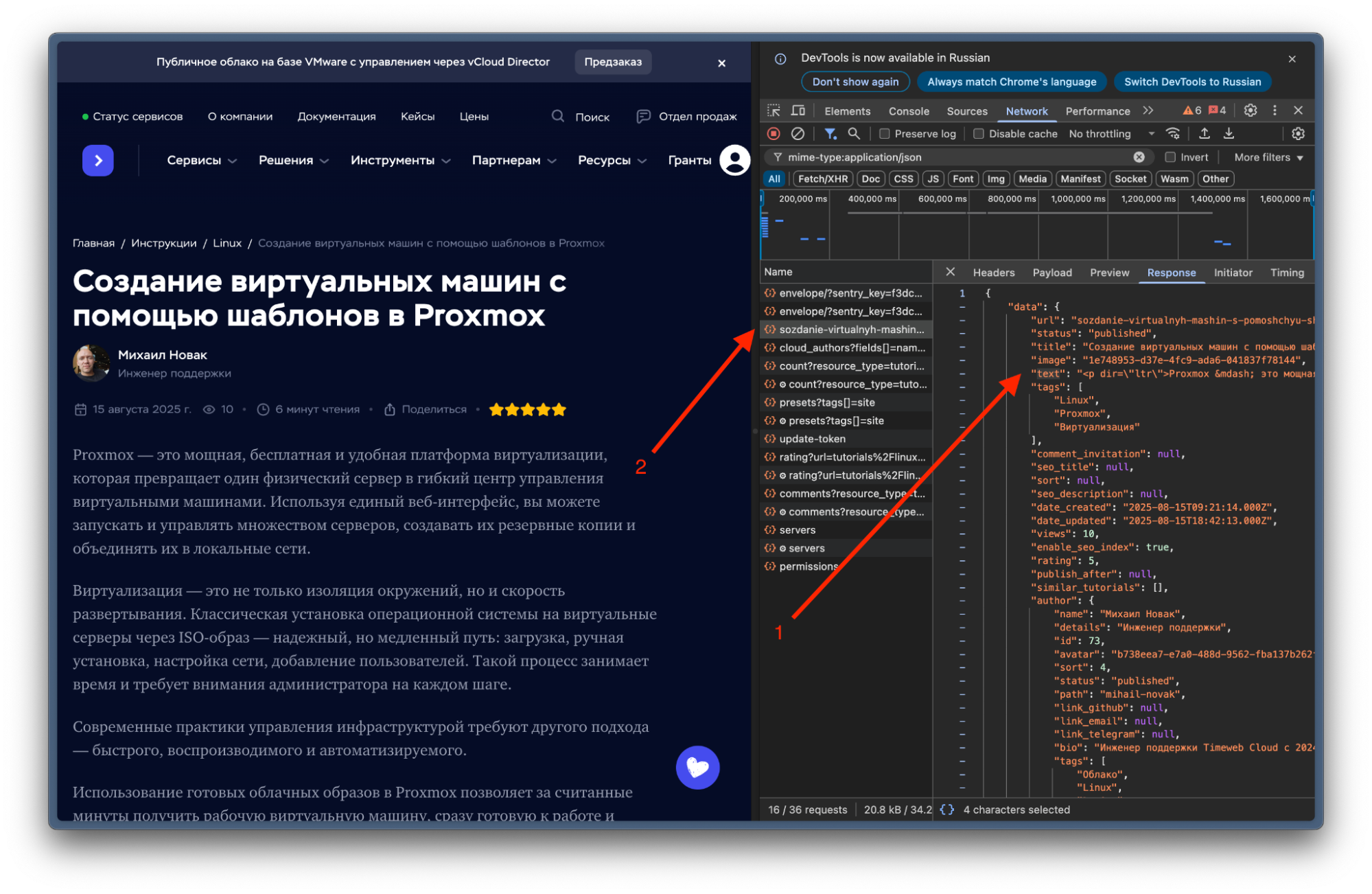Toggle Disable cache checkbox

tap(979, 134)
